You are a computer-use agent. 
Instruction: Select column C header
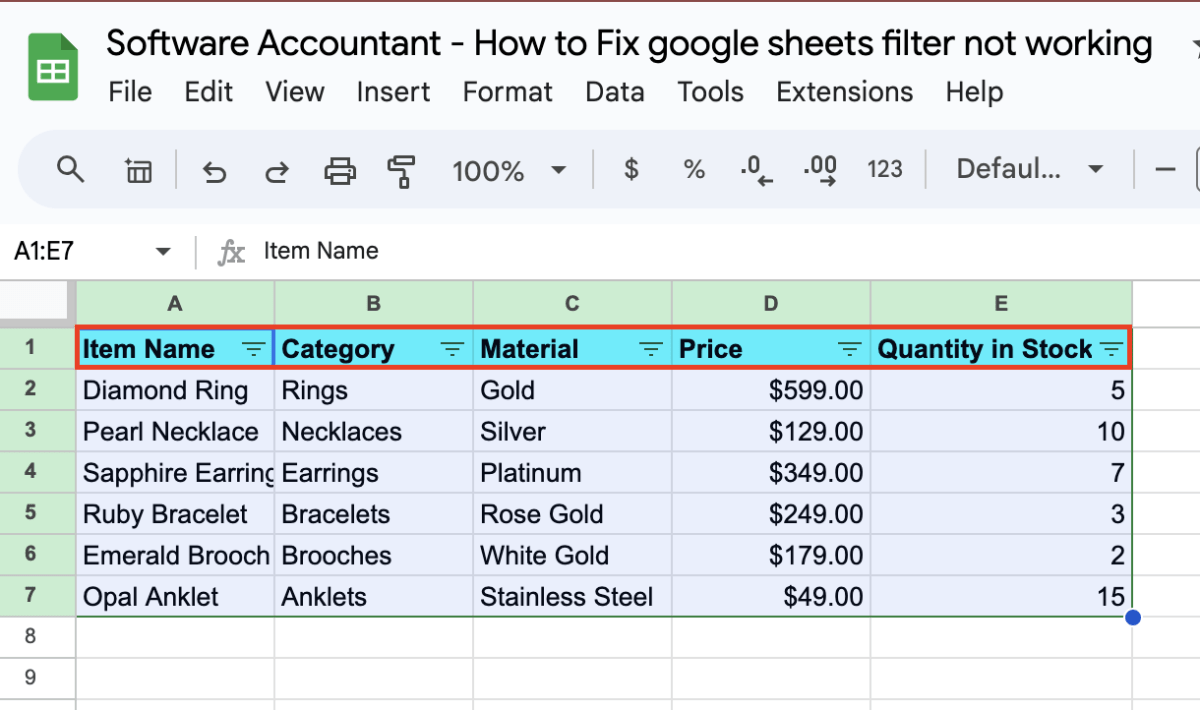pyautogui.click(x=572, y=303)
